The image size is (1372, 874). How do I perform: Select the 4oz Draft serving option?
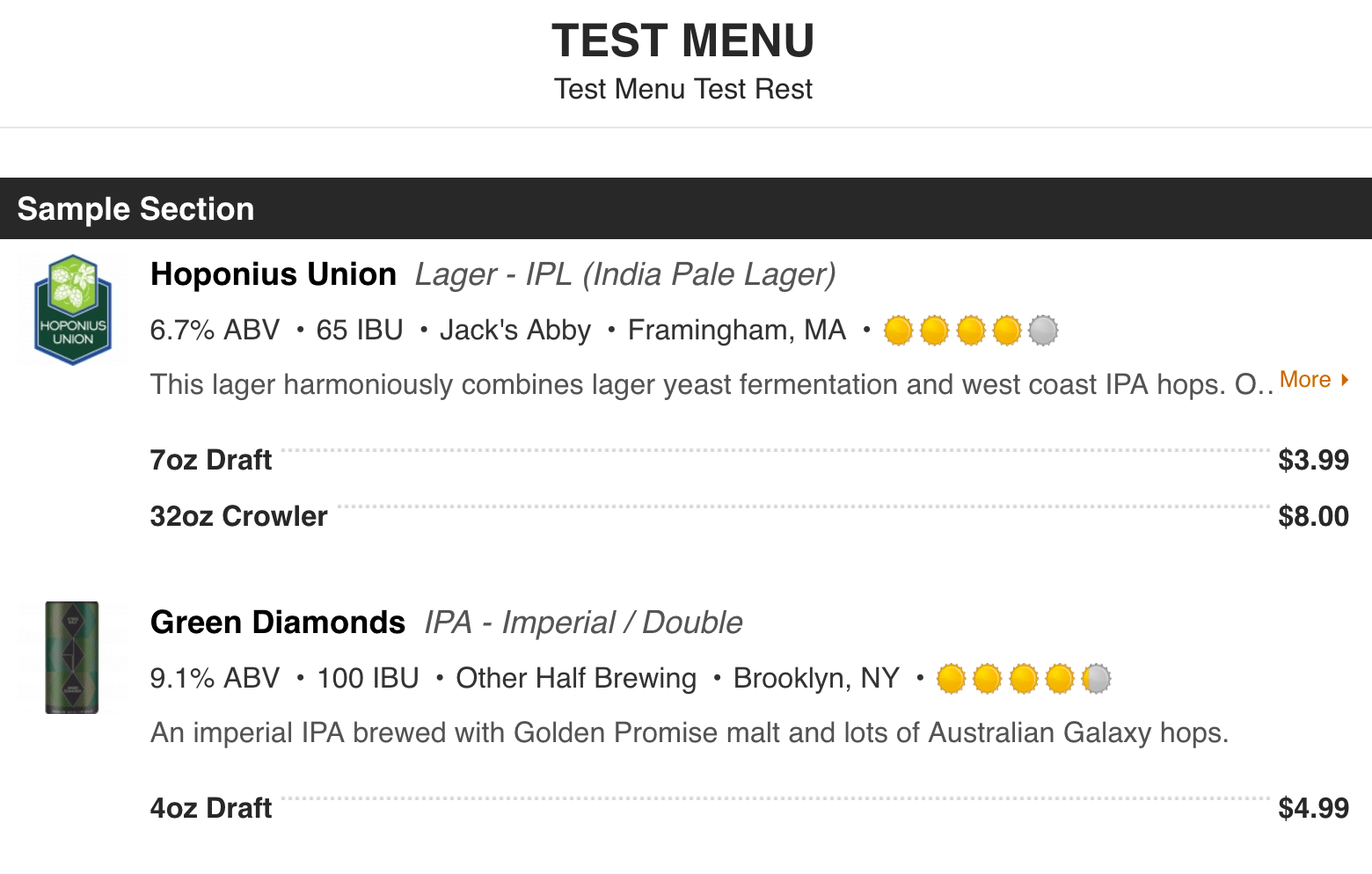tap(211, 808)
